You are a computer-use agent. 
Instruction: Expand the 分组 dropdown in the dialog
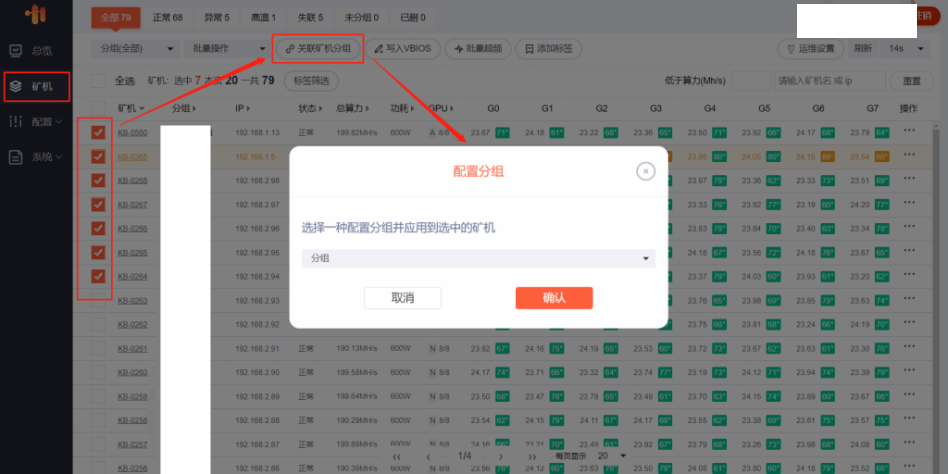[x=478, y=258]
